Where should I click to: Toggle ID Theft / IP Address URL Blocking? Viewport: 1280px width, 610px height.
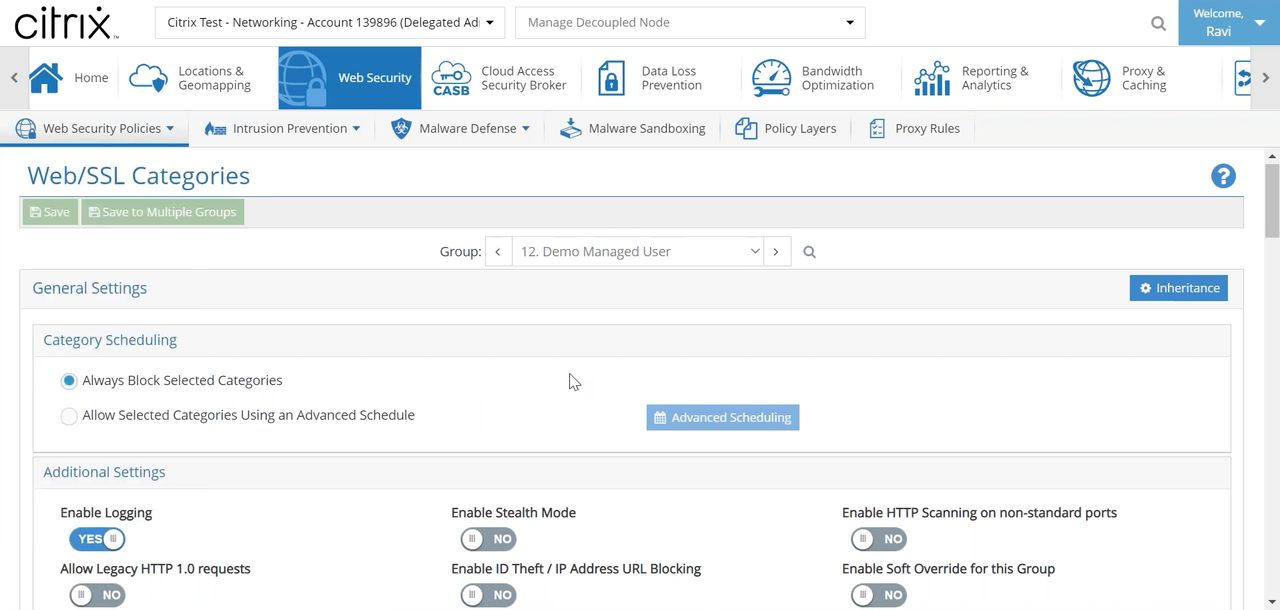[x=488, y=595]
